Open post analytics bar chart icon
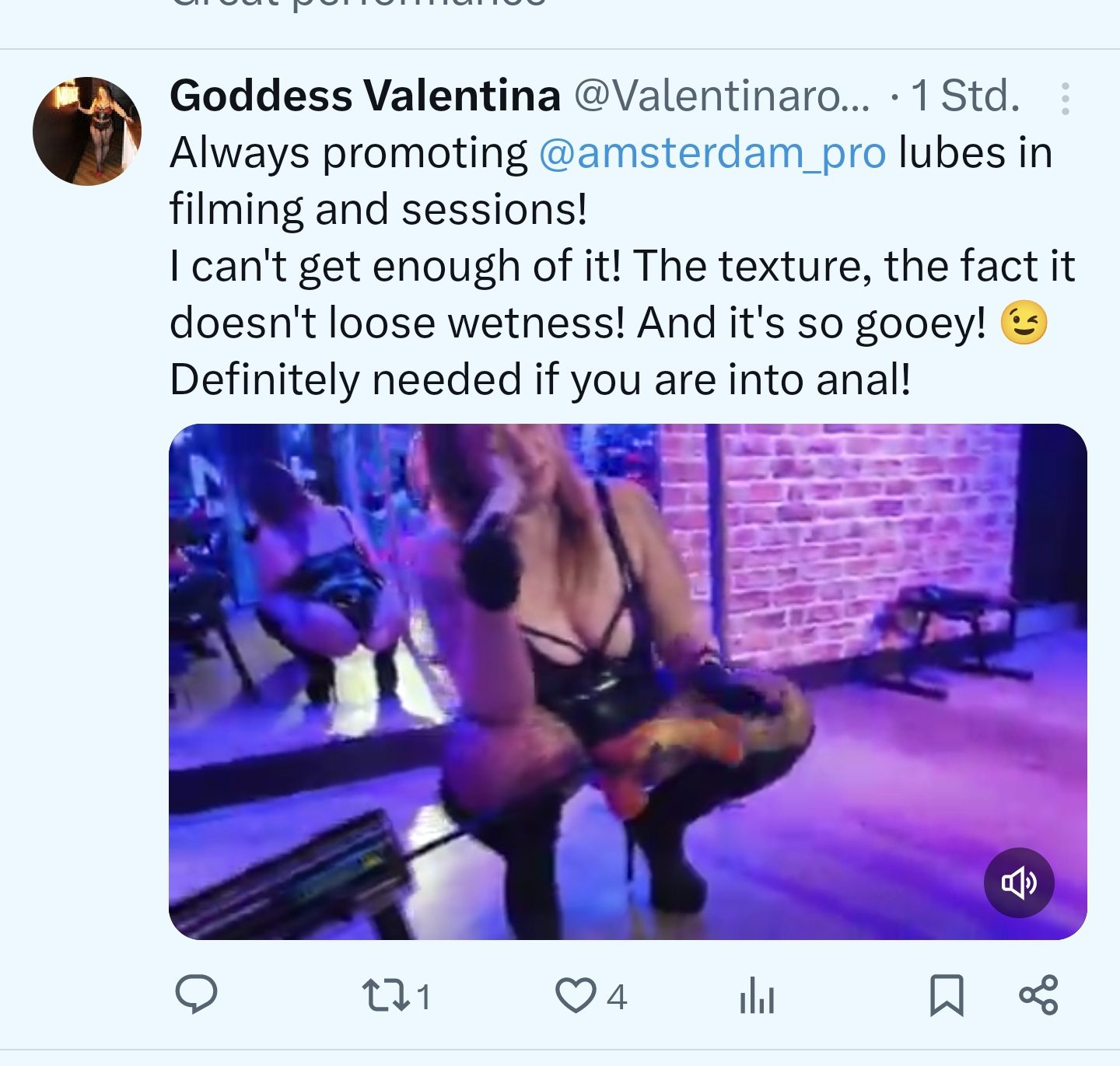 click(x=757, y=995)
